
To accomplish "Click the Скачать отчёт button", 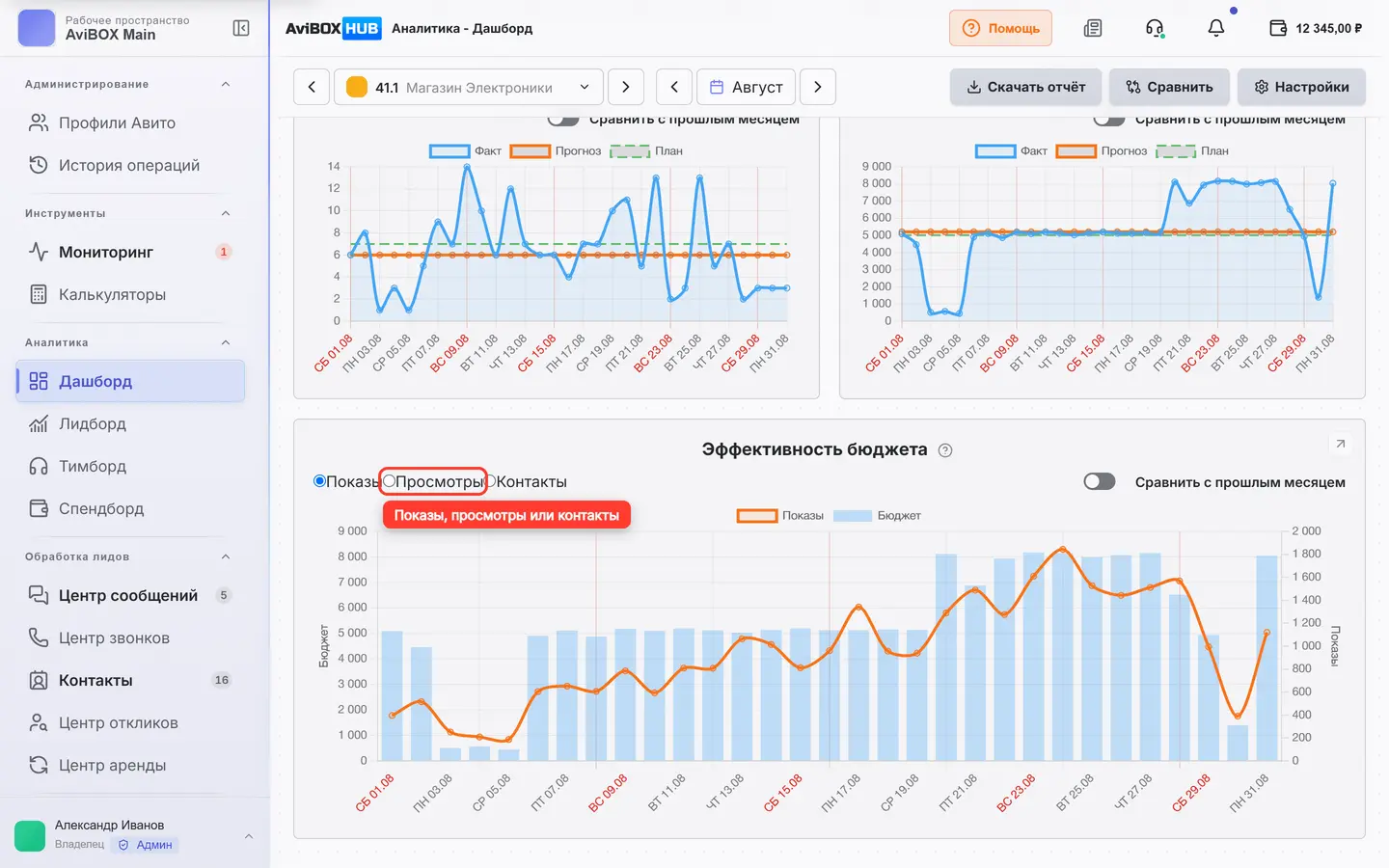I will point(1026,87).
